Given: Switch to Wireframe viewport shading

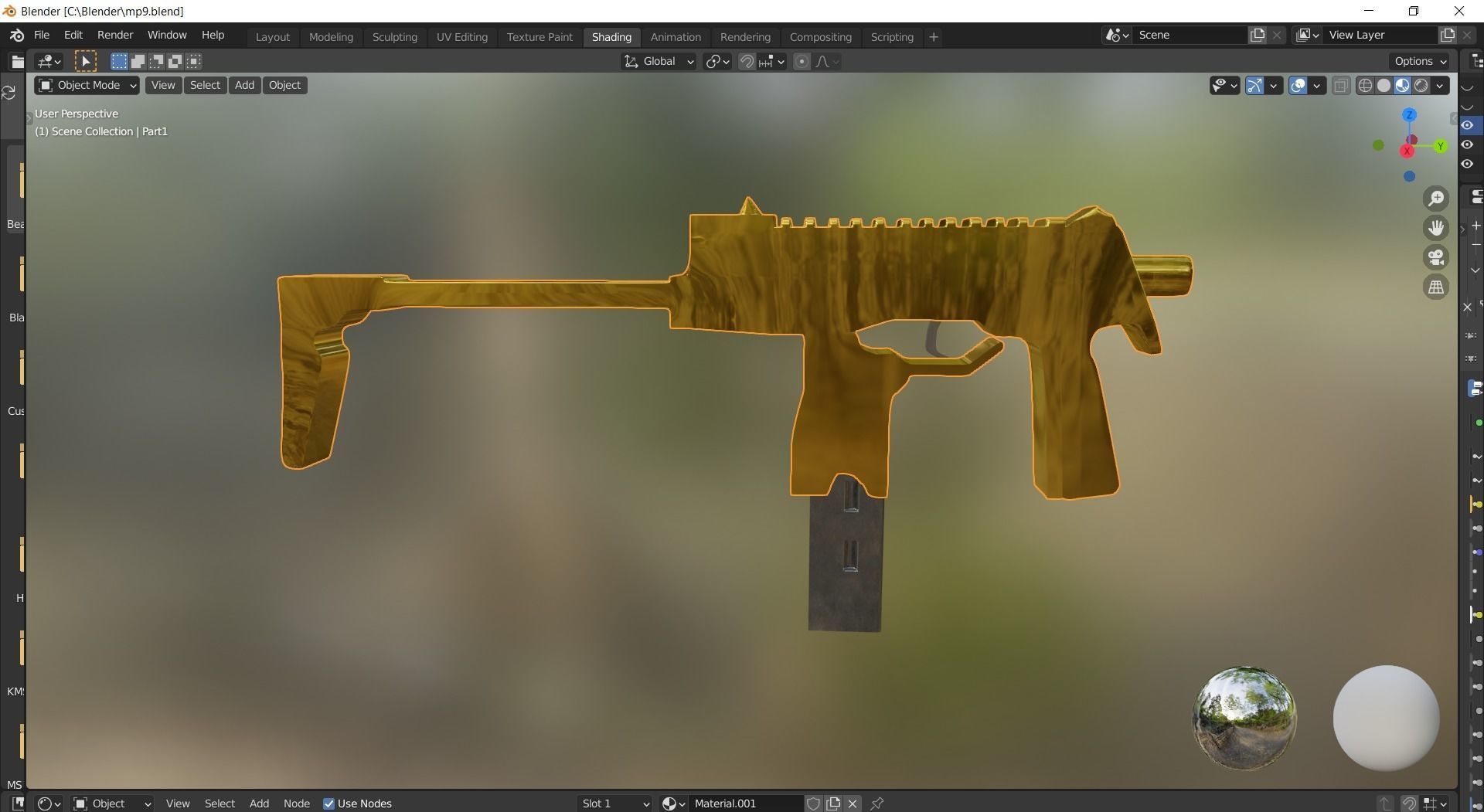Looking at the screenshot, I should pos(1365,86).
